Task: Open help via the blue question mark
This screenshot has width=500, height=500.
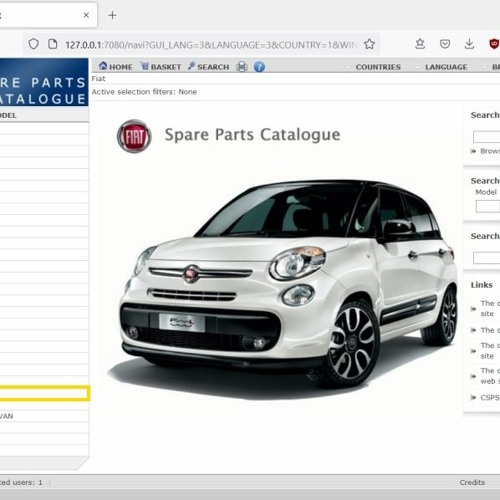Action: [259, 67]
